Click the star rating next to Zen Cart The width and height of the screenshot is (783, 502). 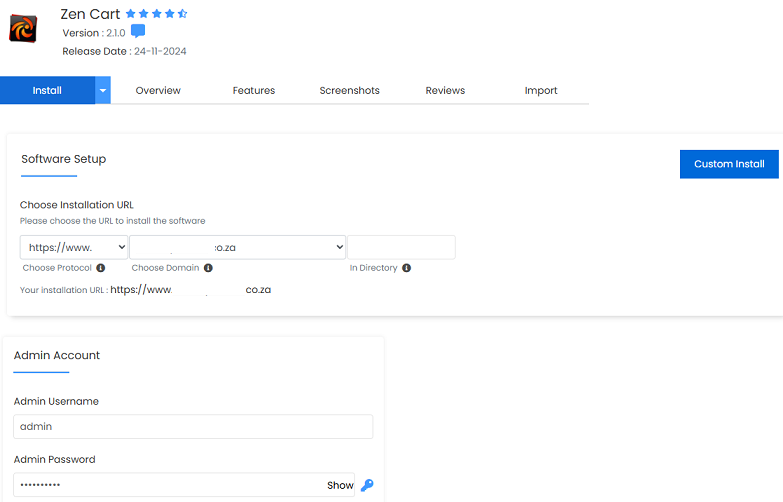pos(156,14)
